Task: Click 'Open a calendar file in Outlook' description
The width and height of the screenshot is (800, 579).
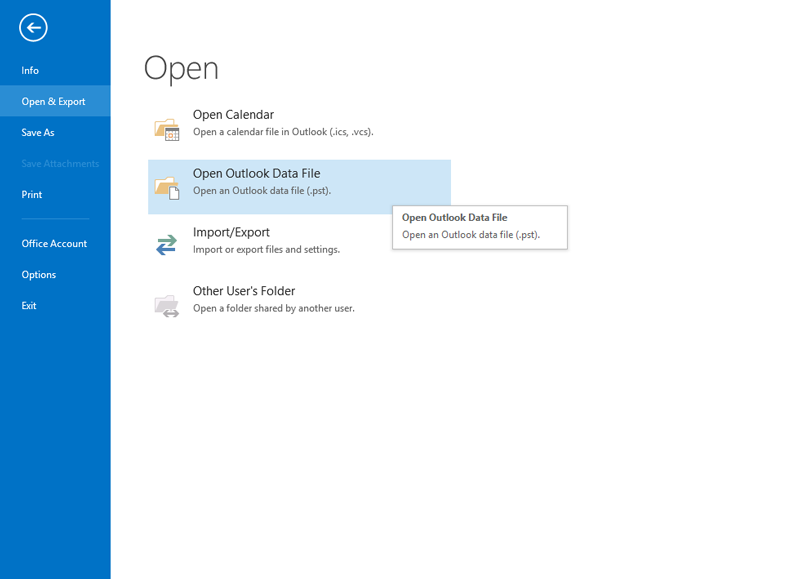Action: click(x=283, y=132)
